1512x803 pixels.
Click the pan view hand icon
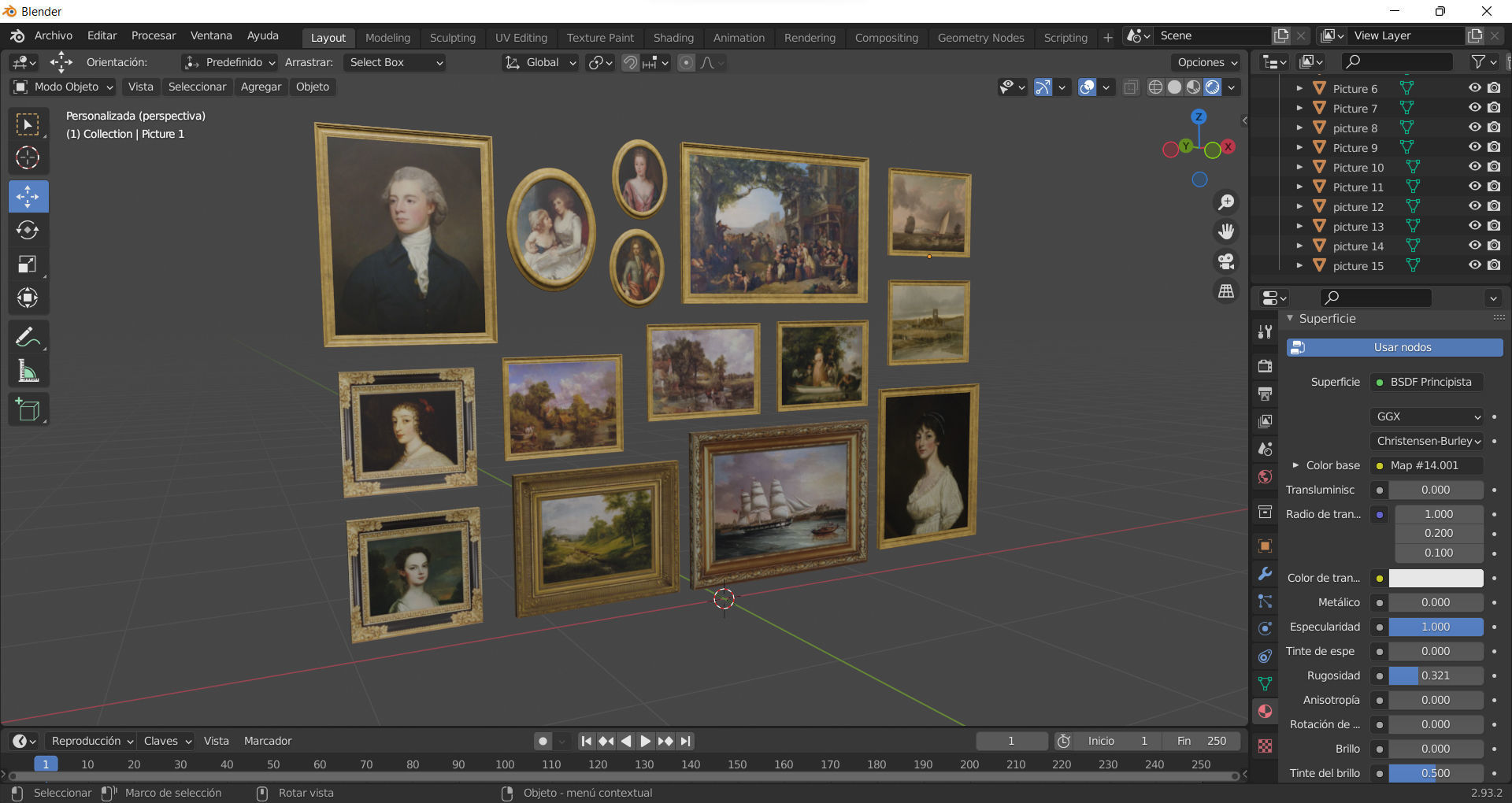[1226, 231]
